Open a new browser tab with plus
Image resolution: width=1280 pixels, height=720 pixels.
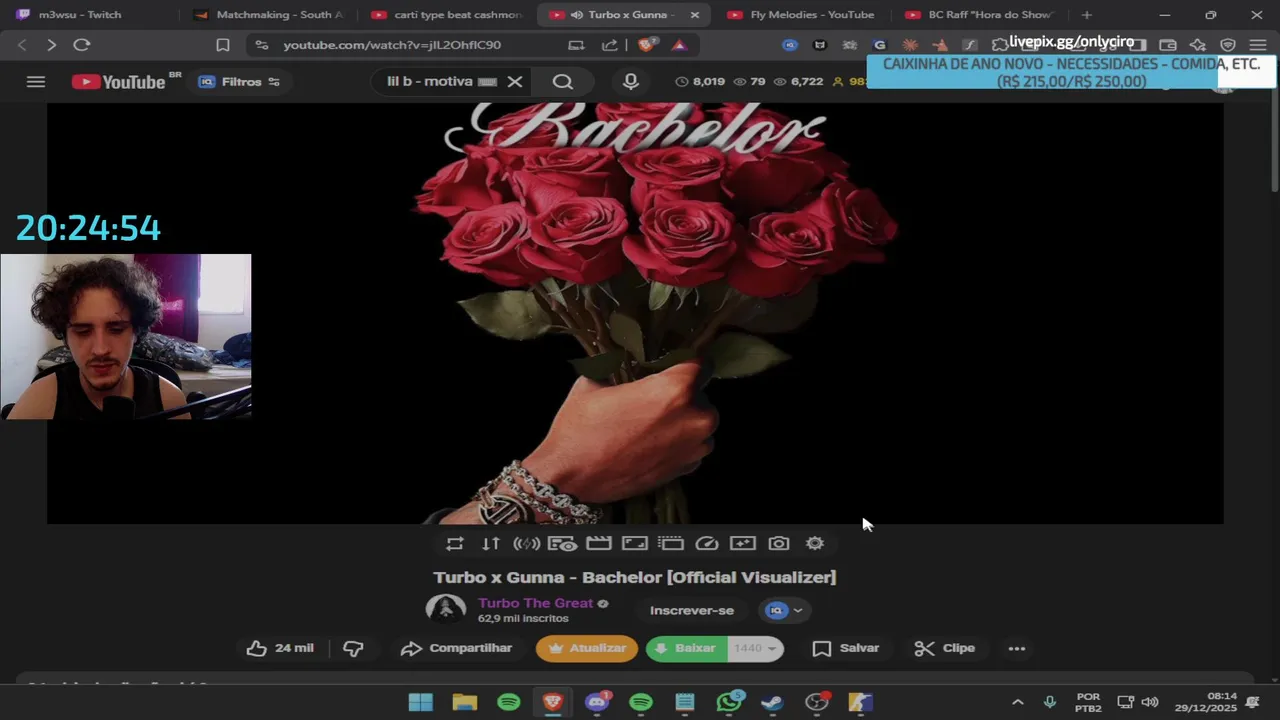pyautogui.click(x=1087, y=15)
